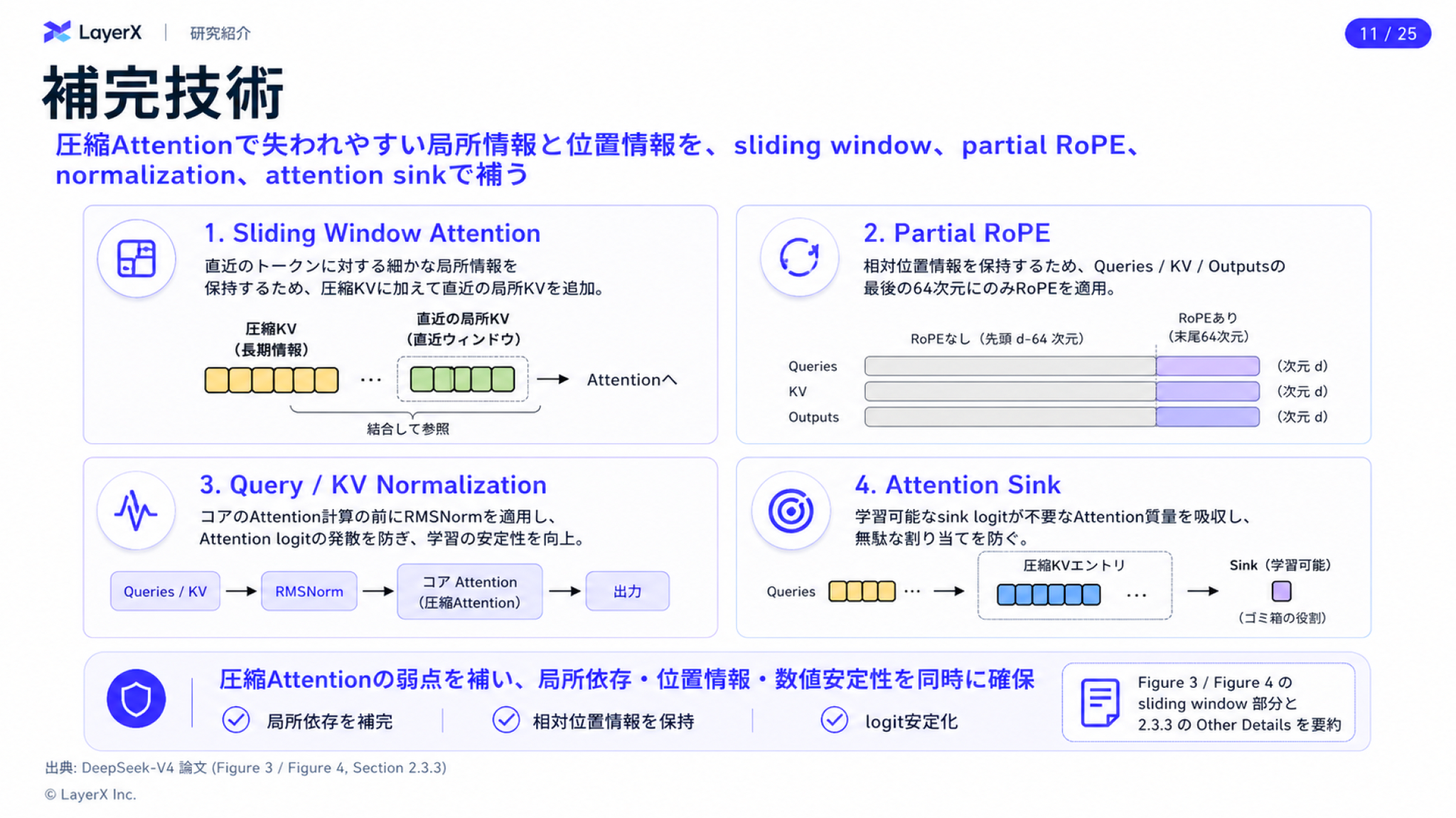Click the Query / KV Normalization waveform icon
This screenshot has height=818, width=1456.
pos(136,510)
